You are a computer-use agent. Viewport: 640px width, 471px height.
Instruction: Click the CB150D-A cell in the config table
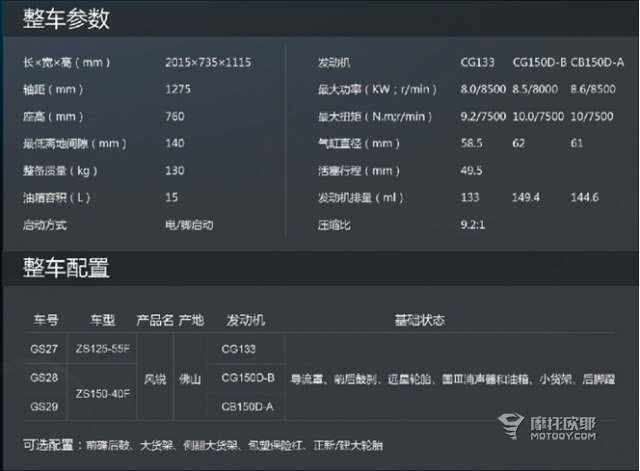pos(247,407)
